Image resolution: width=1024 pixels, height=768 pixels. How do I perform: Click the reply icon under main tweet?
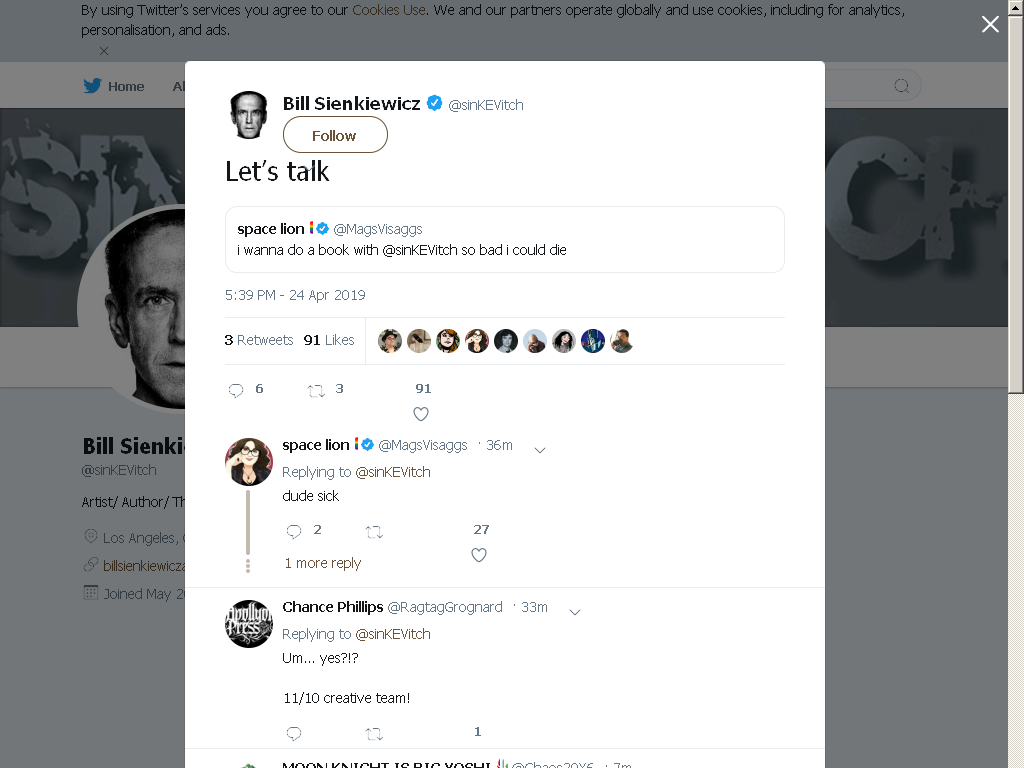[x=236, y=390]
